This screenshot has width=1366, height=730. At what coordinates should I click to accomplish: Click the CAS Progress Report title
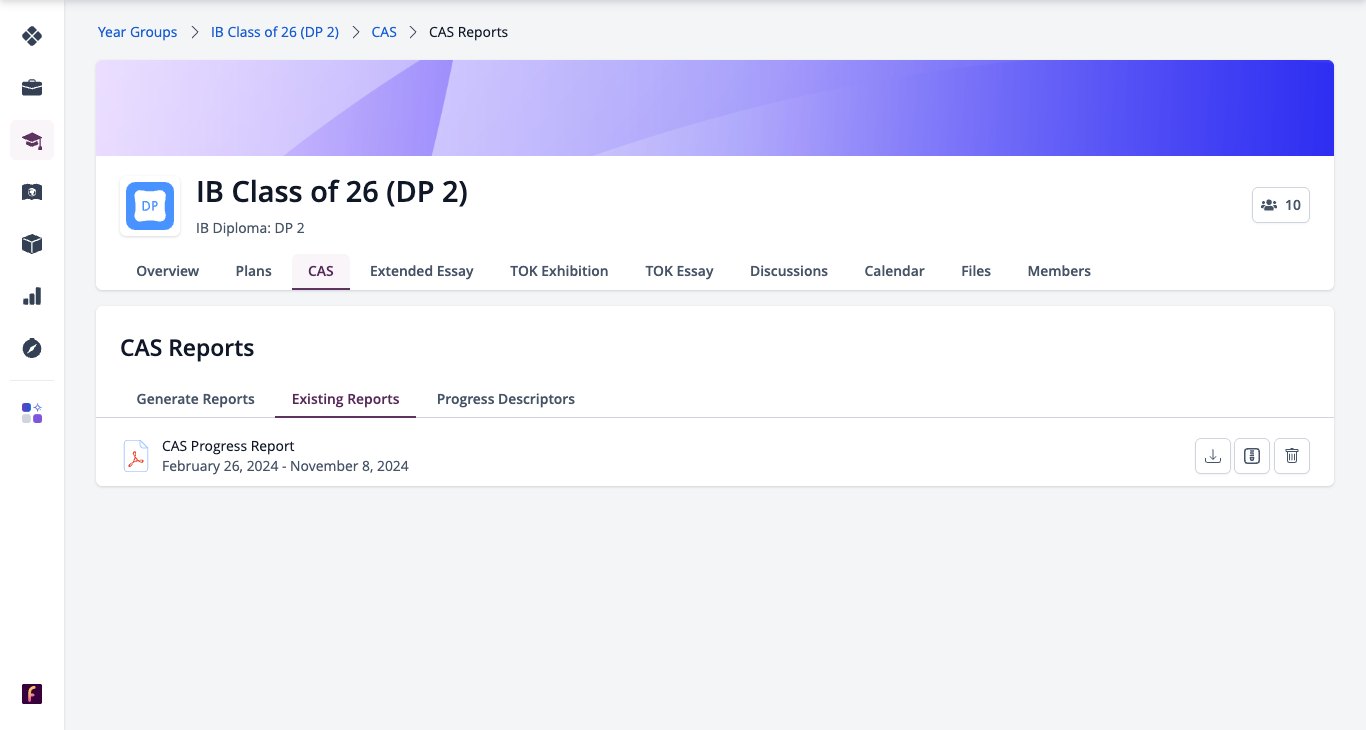pos(228,446)
